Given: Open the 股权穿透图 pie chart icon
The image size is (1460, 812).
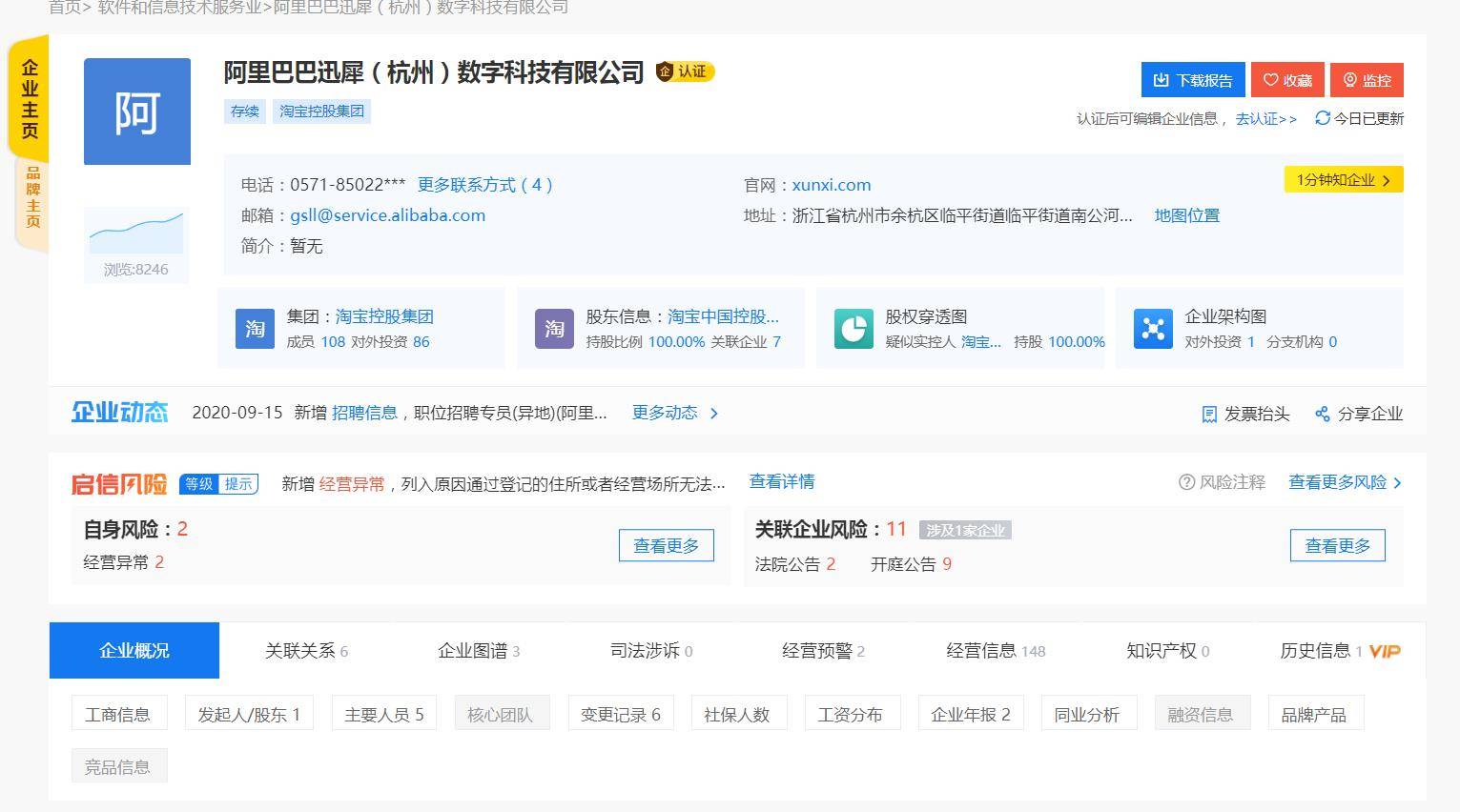Looking at the screenshot, I should coord(853,329).
